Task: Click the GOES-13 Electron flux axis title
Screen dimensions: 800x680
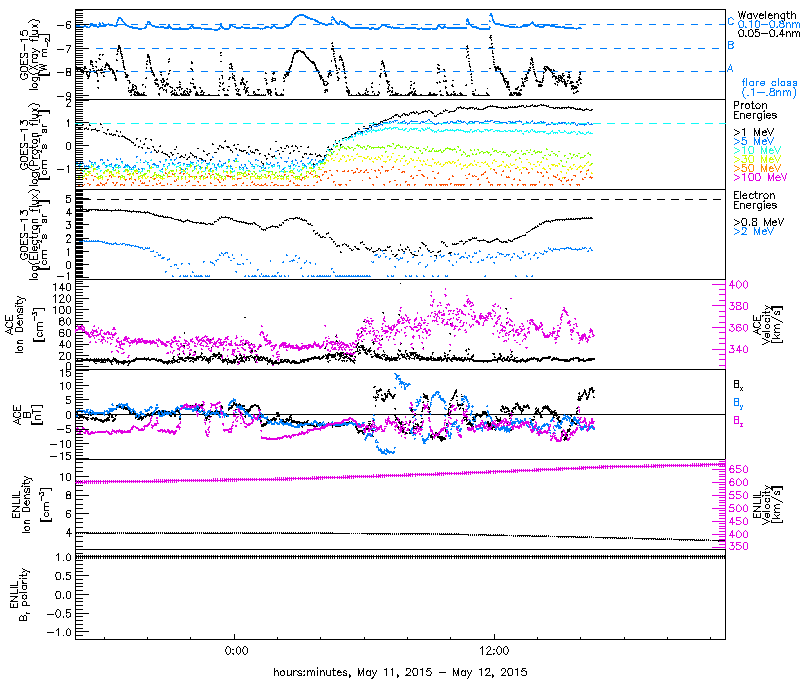Action: (x=35, y=234)
